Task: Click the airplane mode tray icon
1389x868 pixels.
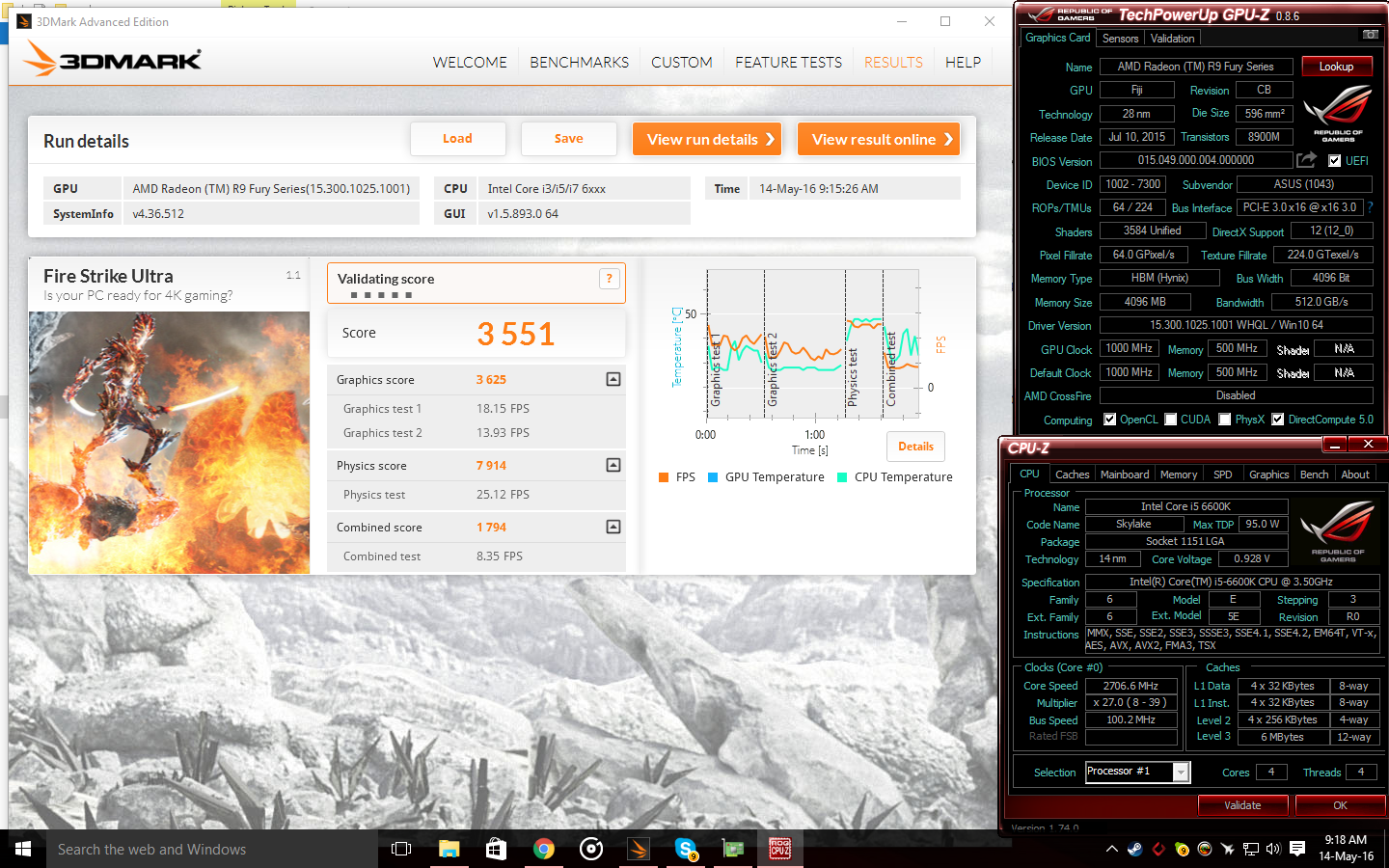Action: tap(1227, 849)
